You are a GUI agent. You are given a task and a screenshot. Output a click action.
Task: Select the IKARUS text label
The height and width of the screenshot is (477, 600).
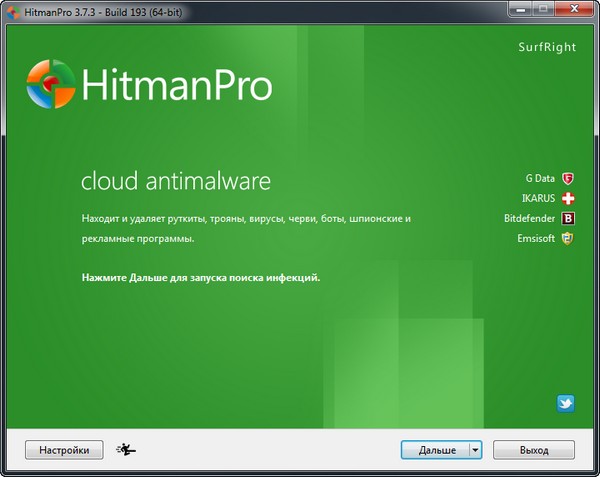(x=537, y=198)
